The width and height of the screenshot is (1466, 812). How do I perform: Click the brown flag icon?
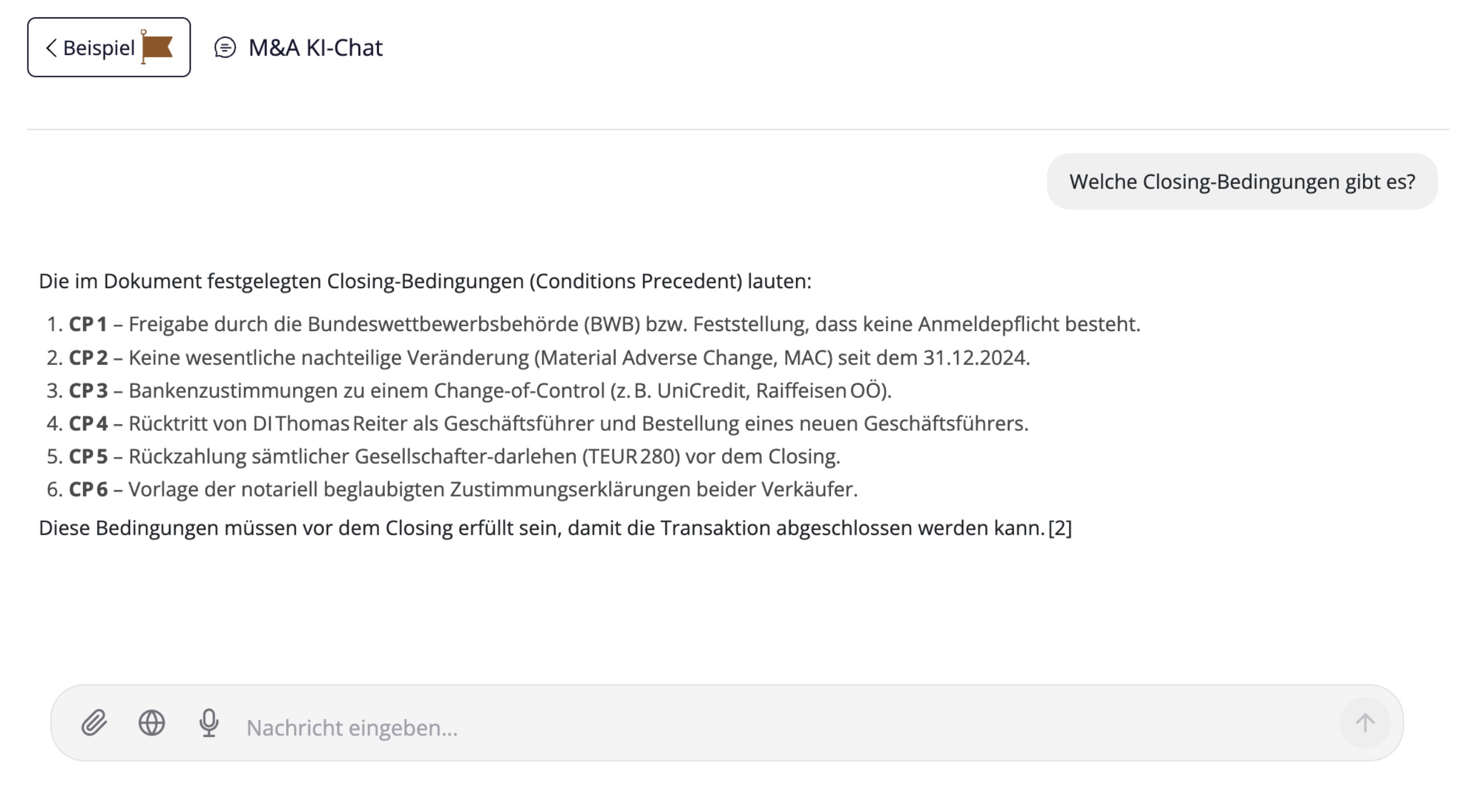point(157,48)
